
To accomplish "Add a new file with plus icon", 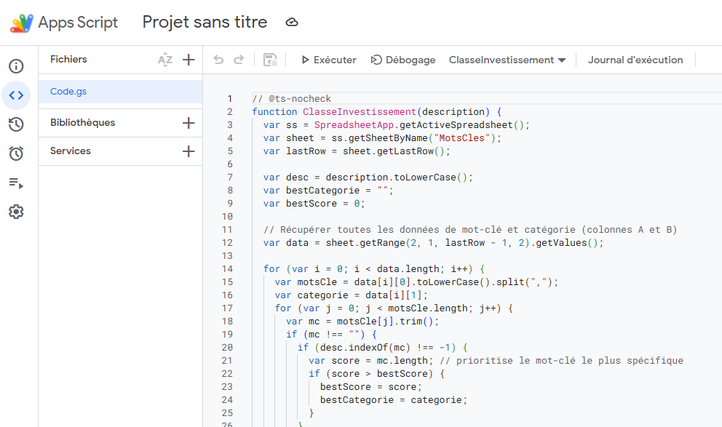I will pyautogui.click(x=188, y=60).
